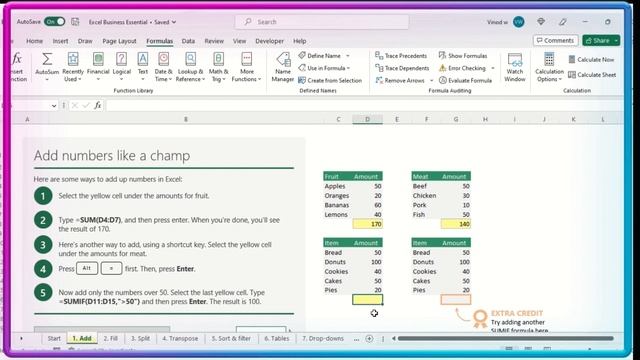Click Calculate Now
The image size is (640, 360).
pyautogui.click(x=591, y=60)
